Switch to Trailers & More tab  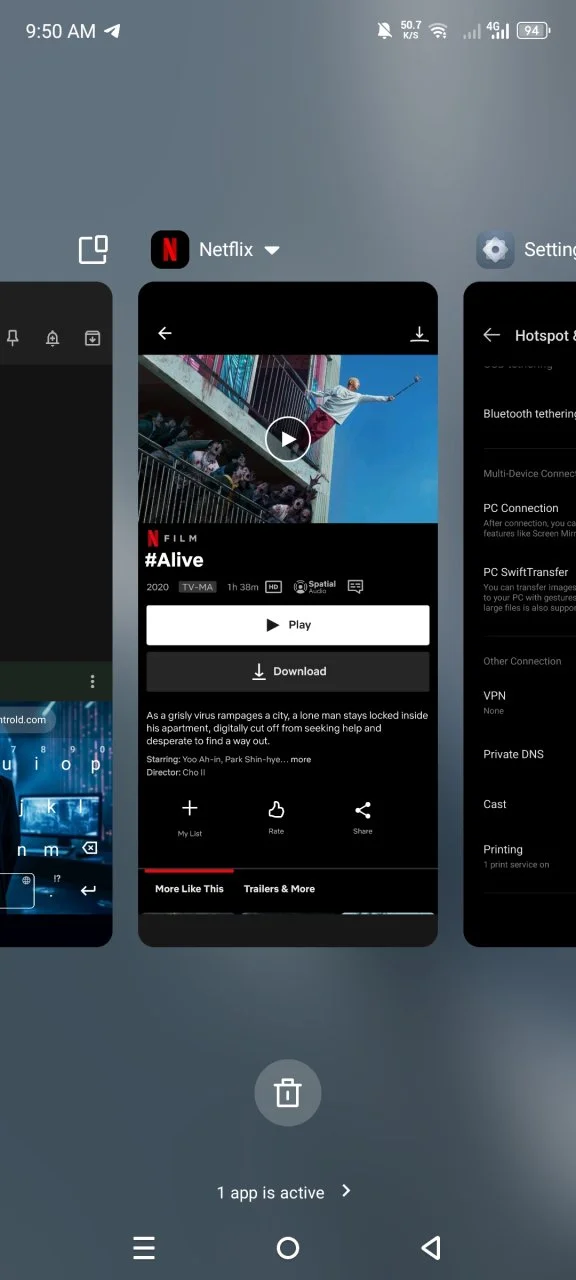tap(279, 888)
